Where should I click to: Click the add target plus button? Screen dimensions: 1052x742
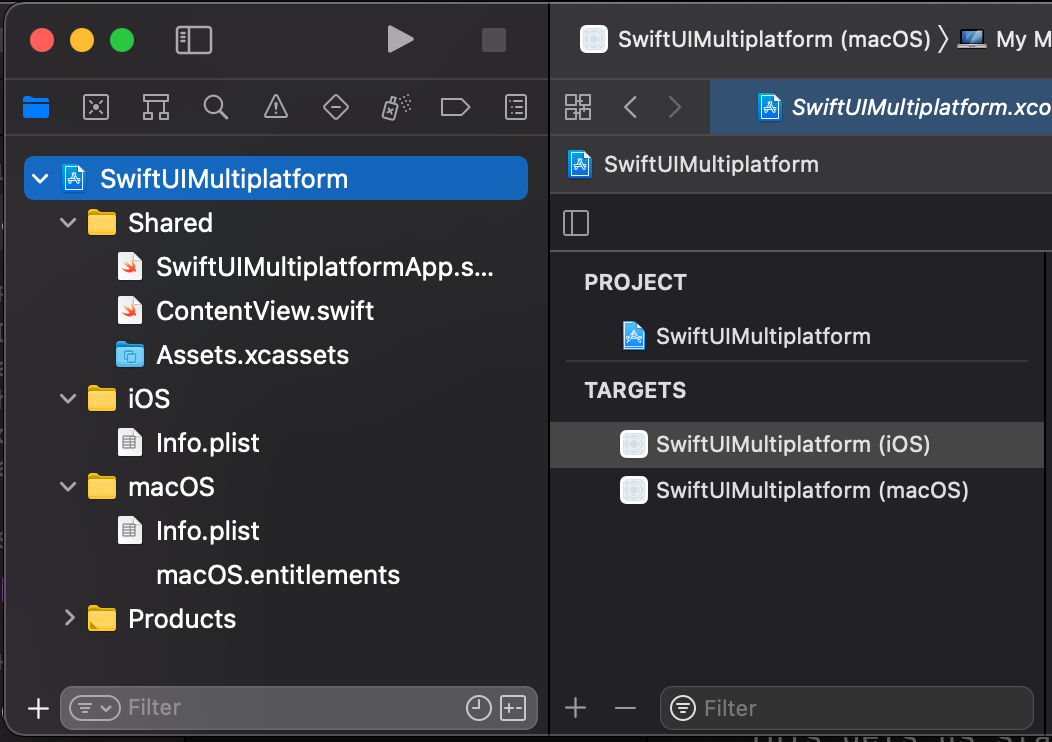(575, 708)
